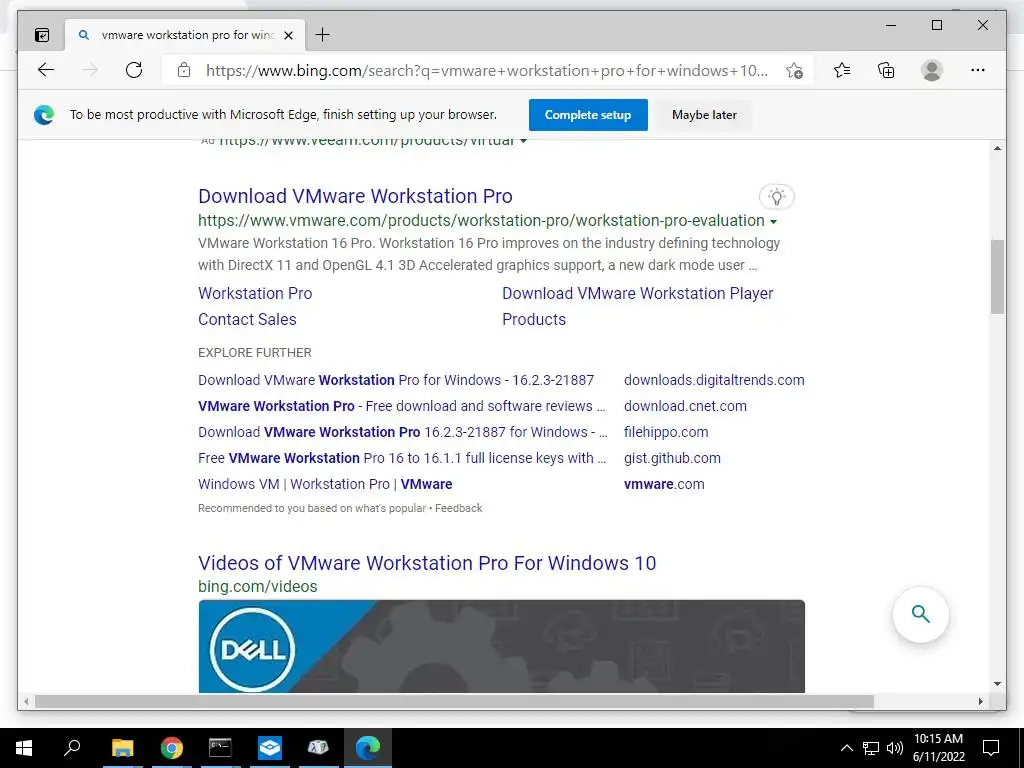Open the bing.com/videos link
Screen dimensions: 1024x768
coord(257,586)
